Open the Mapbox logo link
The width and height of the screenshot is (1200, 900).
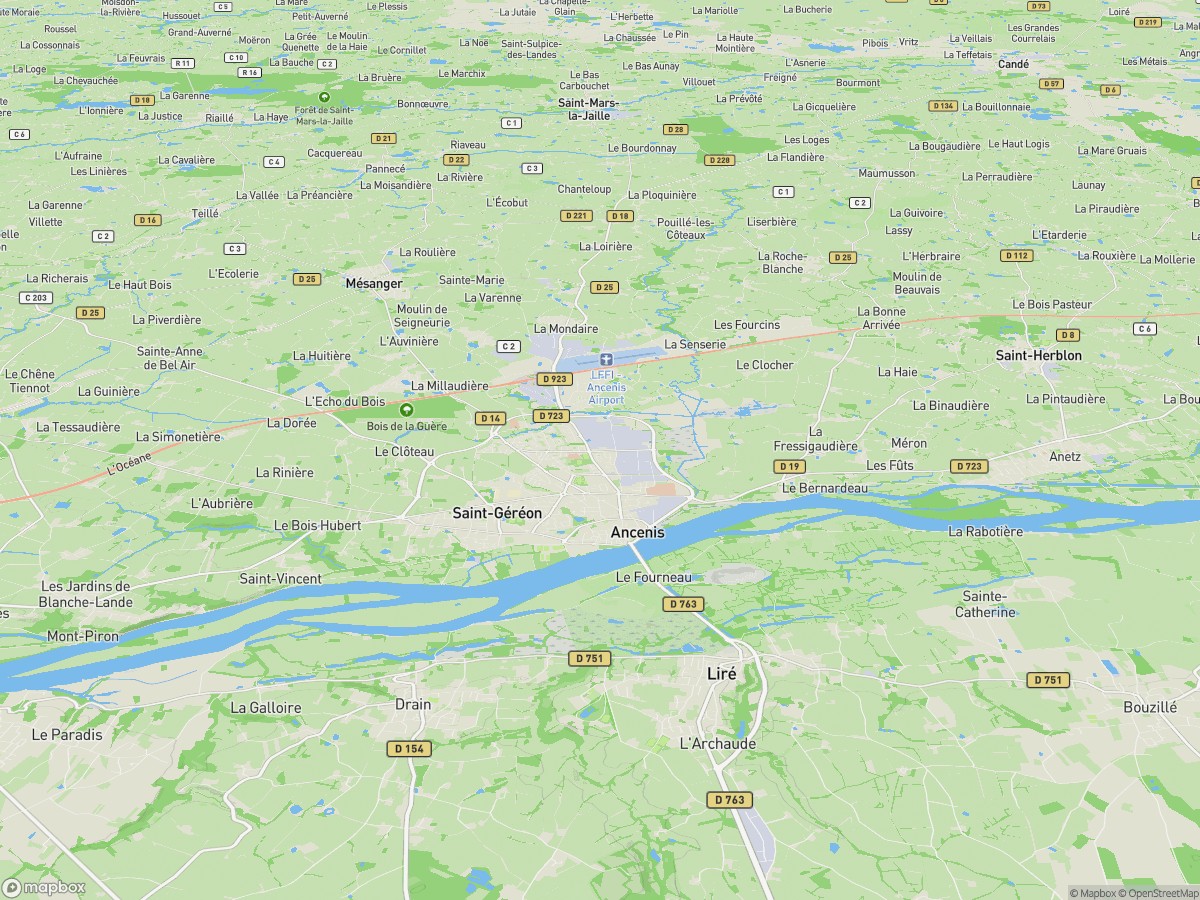click(x=44, y=887)
